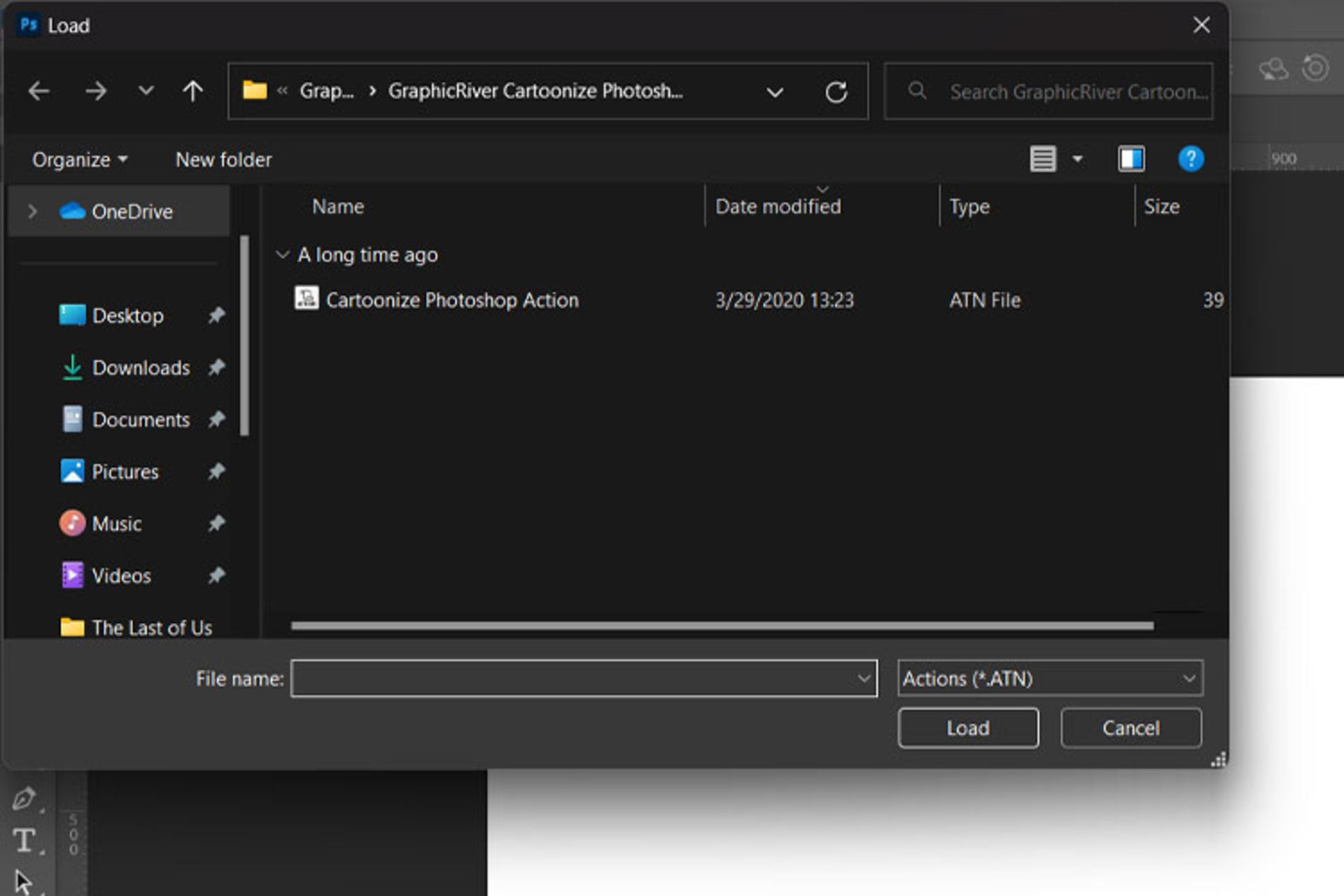Open the Organize menu
This screenshot has width=1344, height=896.
pyautogui.click(x=80, y=160)
